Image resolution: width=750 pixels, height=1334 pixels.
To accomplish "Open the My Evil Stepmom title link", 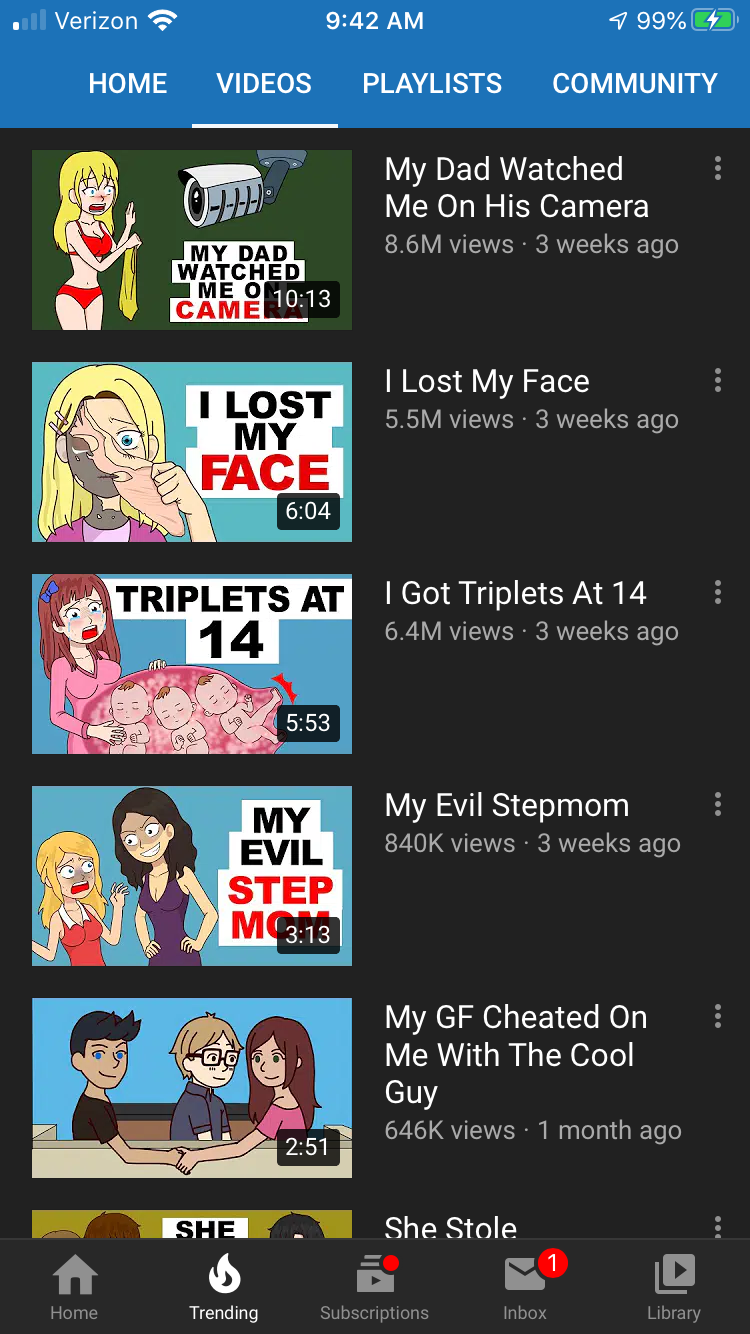I will tap(507, 805).
